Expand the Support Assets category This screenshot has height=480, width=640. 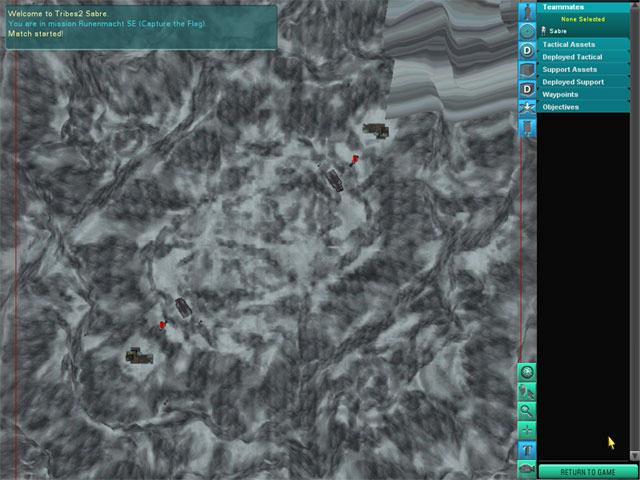pos(584,70)
